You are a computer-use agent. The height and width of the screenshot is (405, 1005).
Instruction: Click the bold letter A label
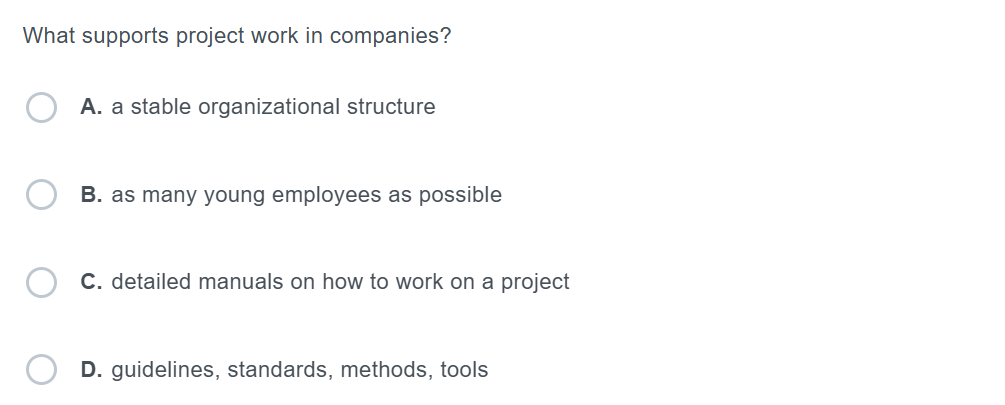coord(91,107)
